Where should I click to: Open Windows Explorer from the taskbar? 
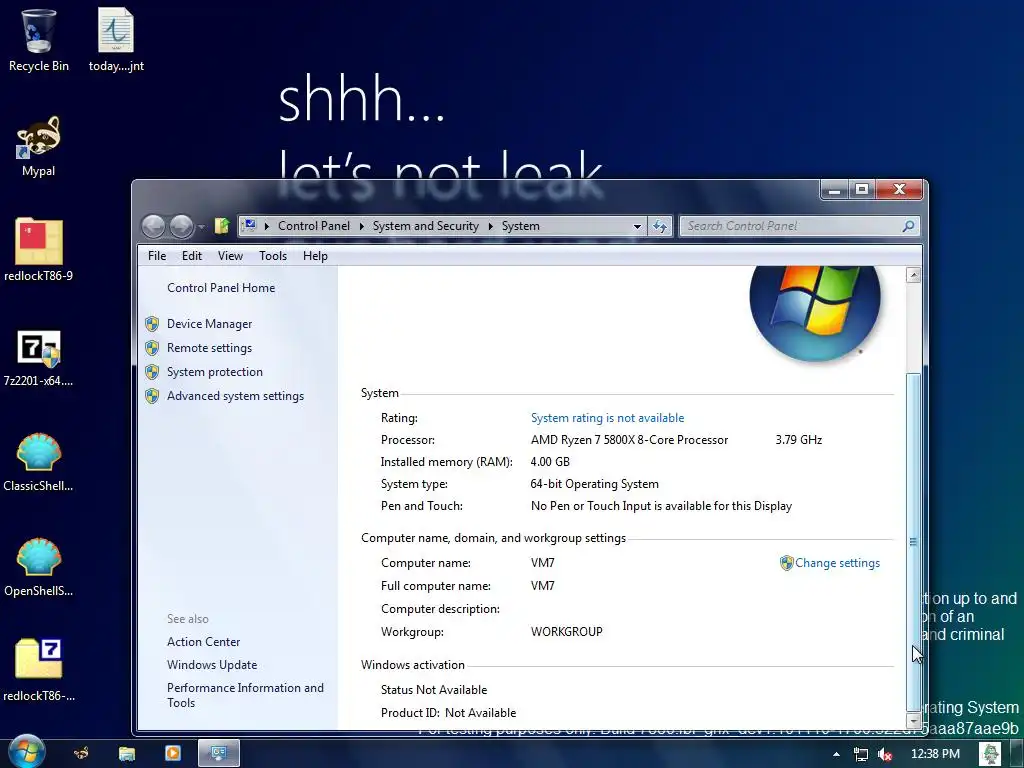coord(127,754)
